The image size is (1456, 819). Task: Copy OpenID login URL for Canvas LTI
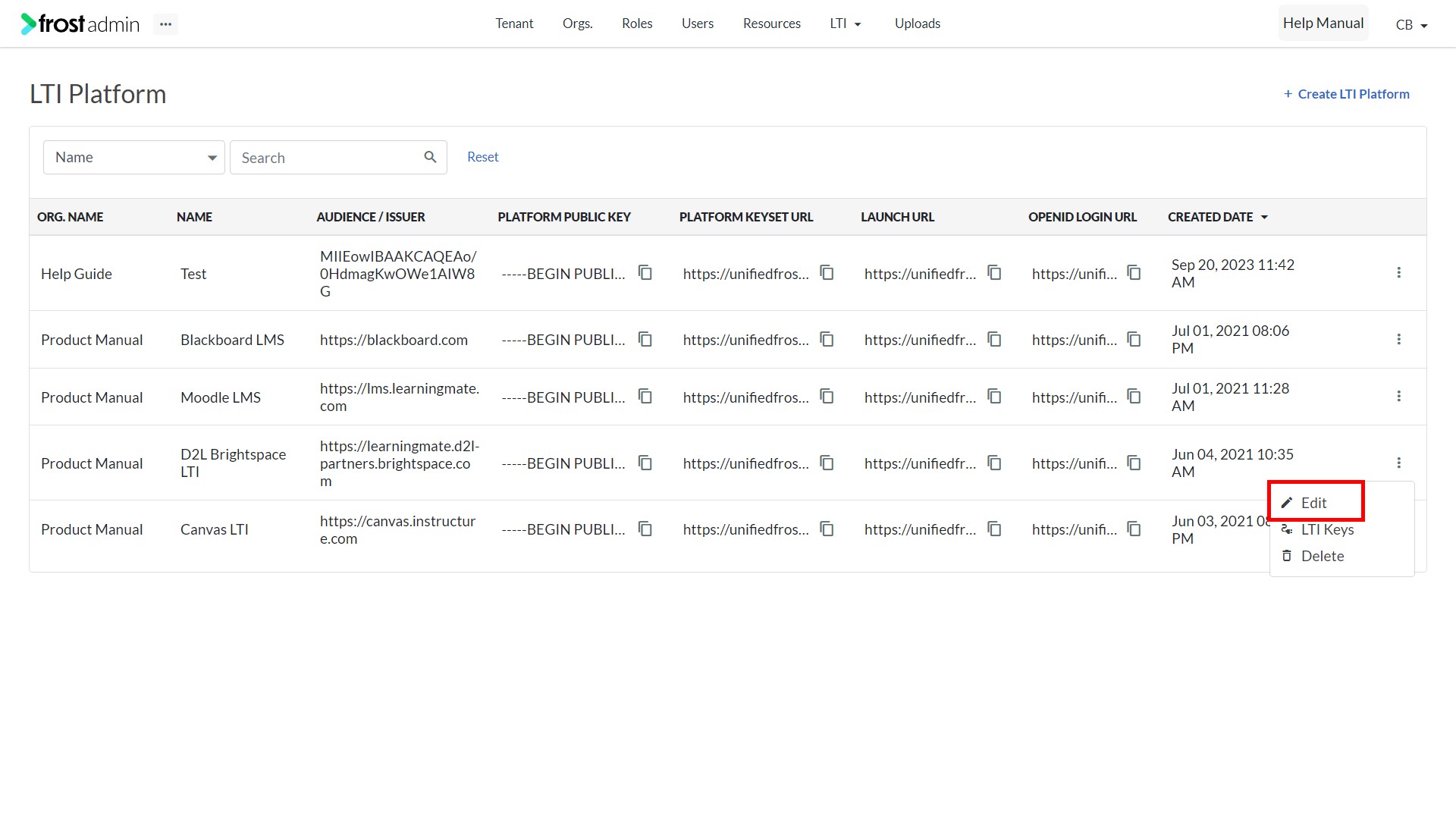click(1134, 529)
